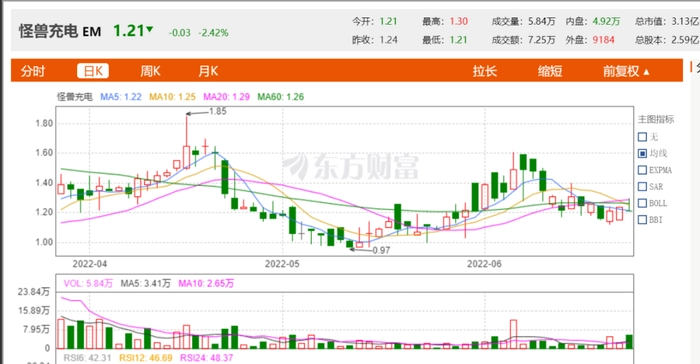700x364 pixels.
Task: Click the 拉长 stretch button
Action: tap(485, 71)
